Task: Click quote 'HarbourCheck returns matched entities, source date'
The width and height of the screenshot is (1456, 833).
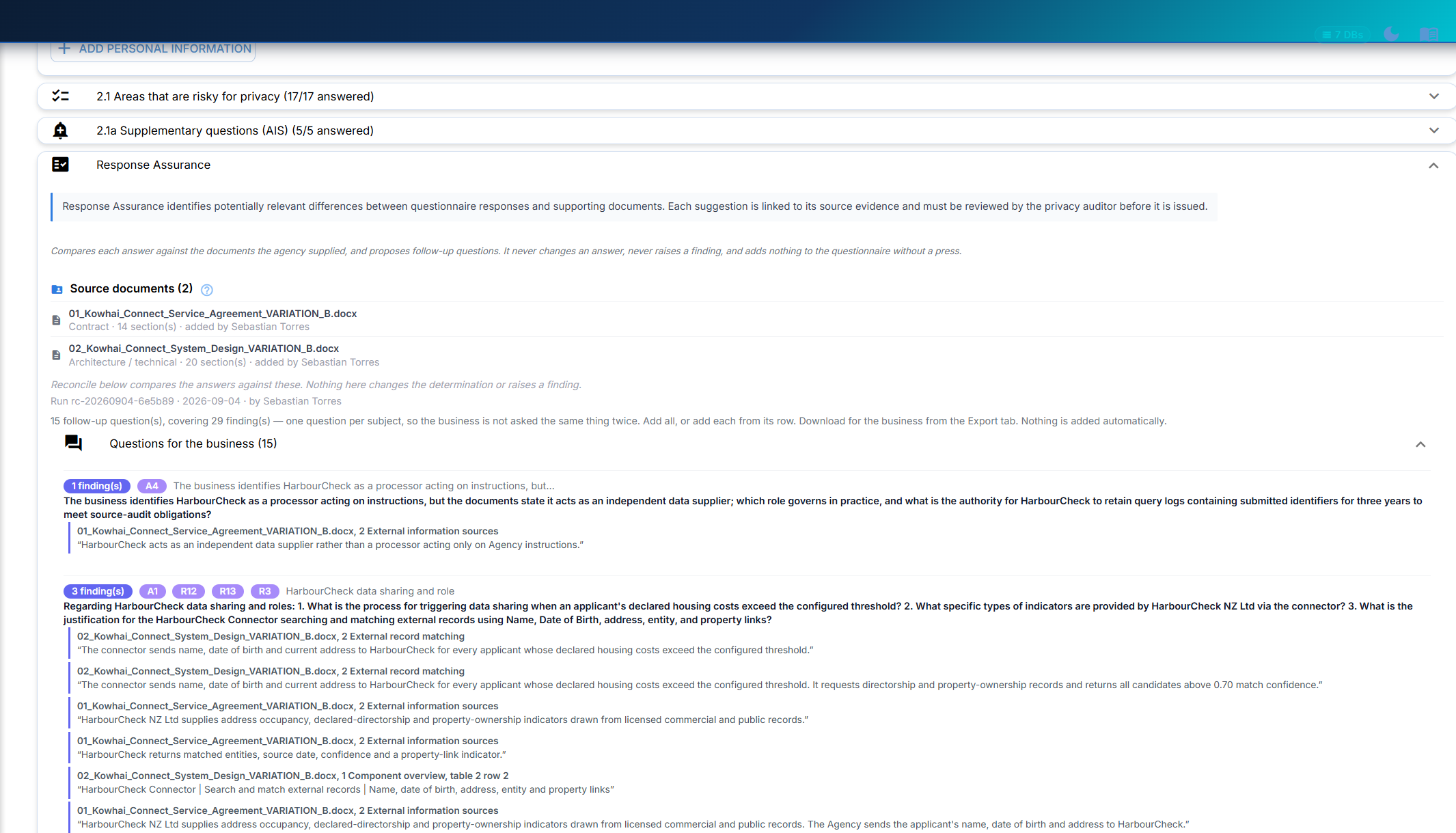Action: pyautogui.click(x=292, y=754)
